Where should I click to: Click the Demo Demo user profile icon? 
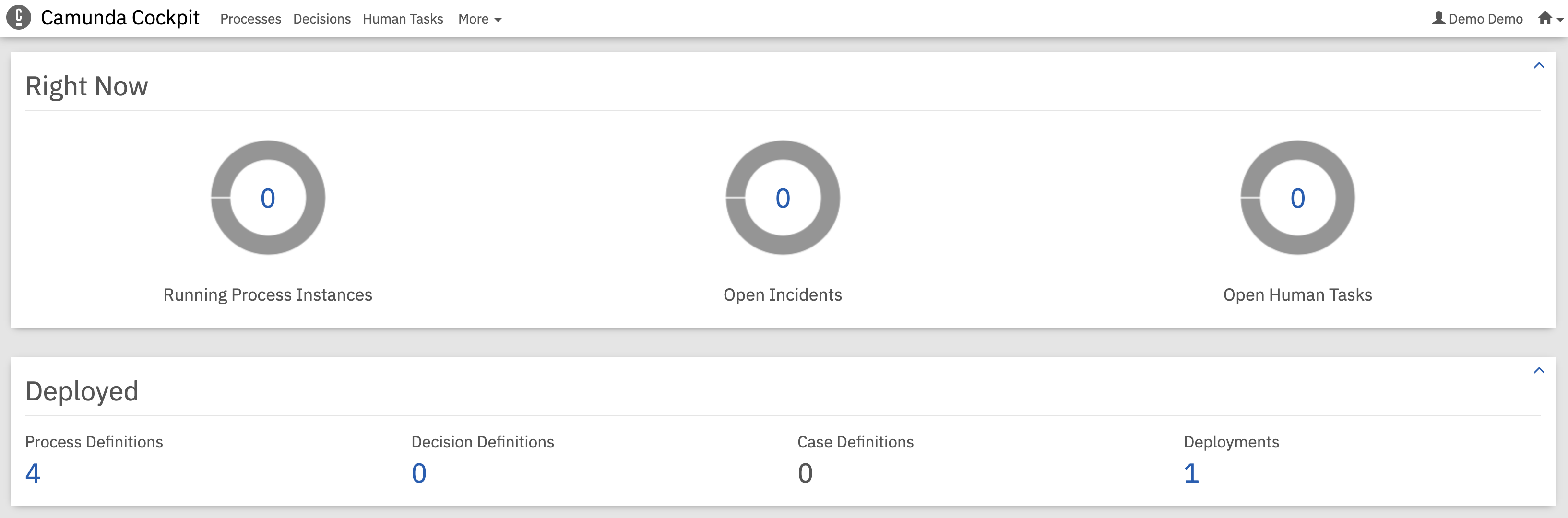point(1438,18)
